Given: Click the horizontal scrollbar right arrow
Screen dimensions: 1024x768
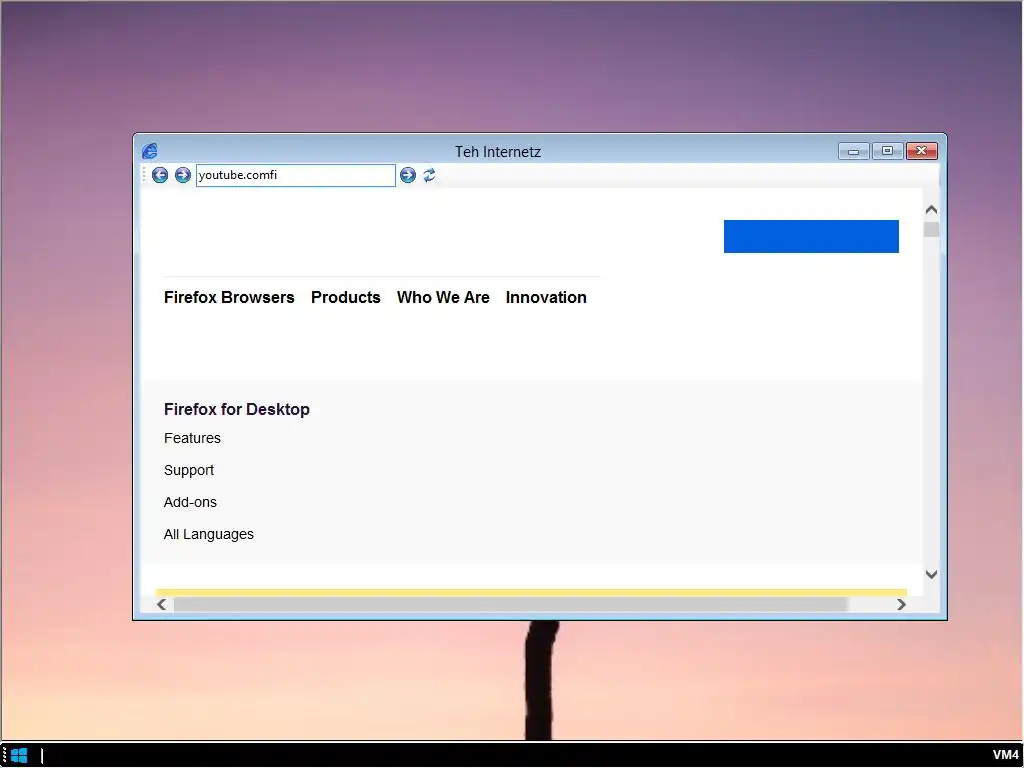Looking at the screenshot, I should tap(901, 605).
